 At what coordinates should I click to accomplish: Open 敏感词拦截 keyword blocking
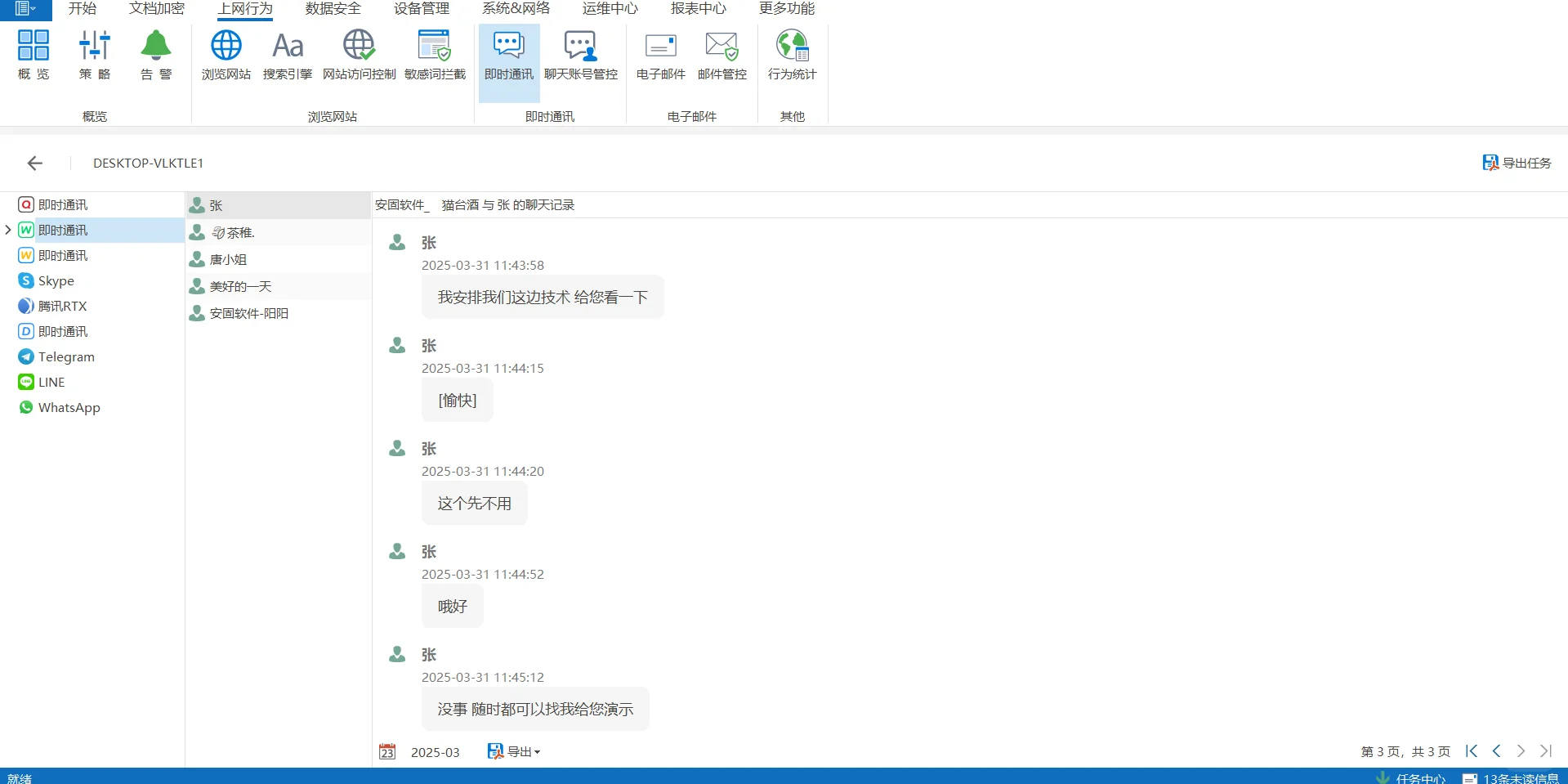pyautogui.click(x=433, y=53)
